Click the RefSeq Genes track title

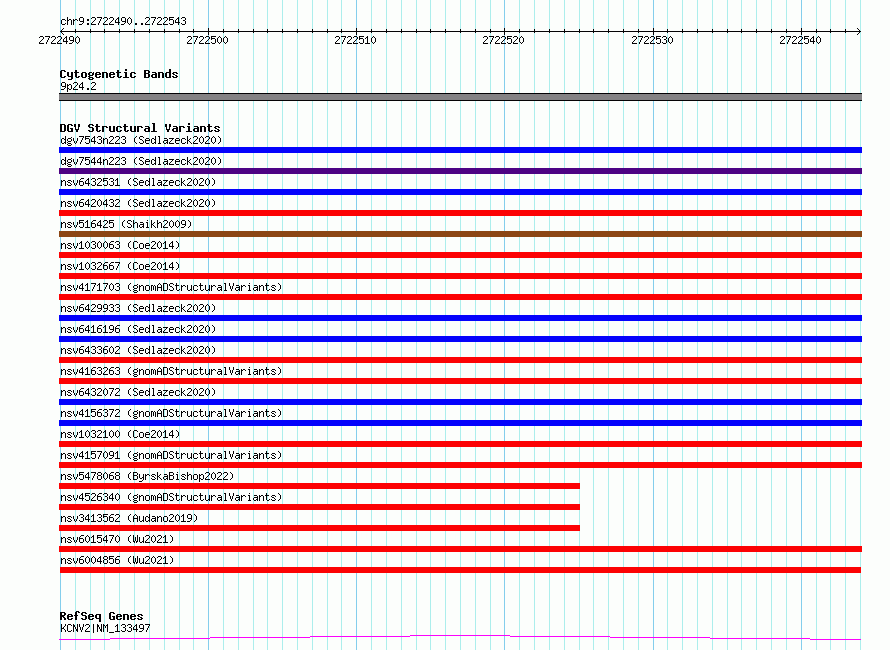coord(102,617)
